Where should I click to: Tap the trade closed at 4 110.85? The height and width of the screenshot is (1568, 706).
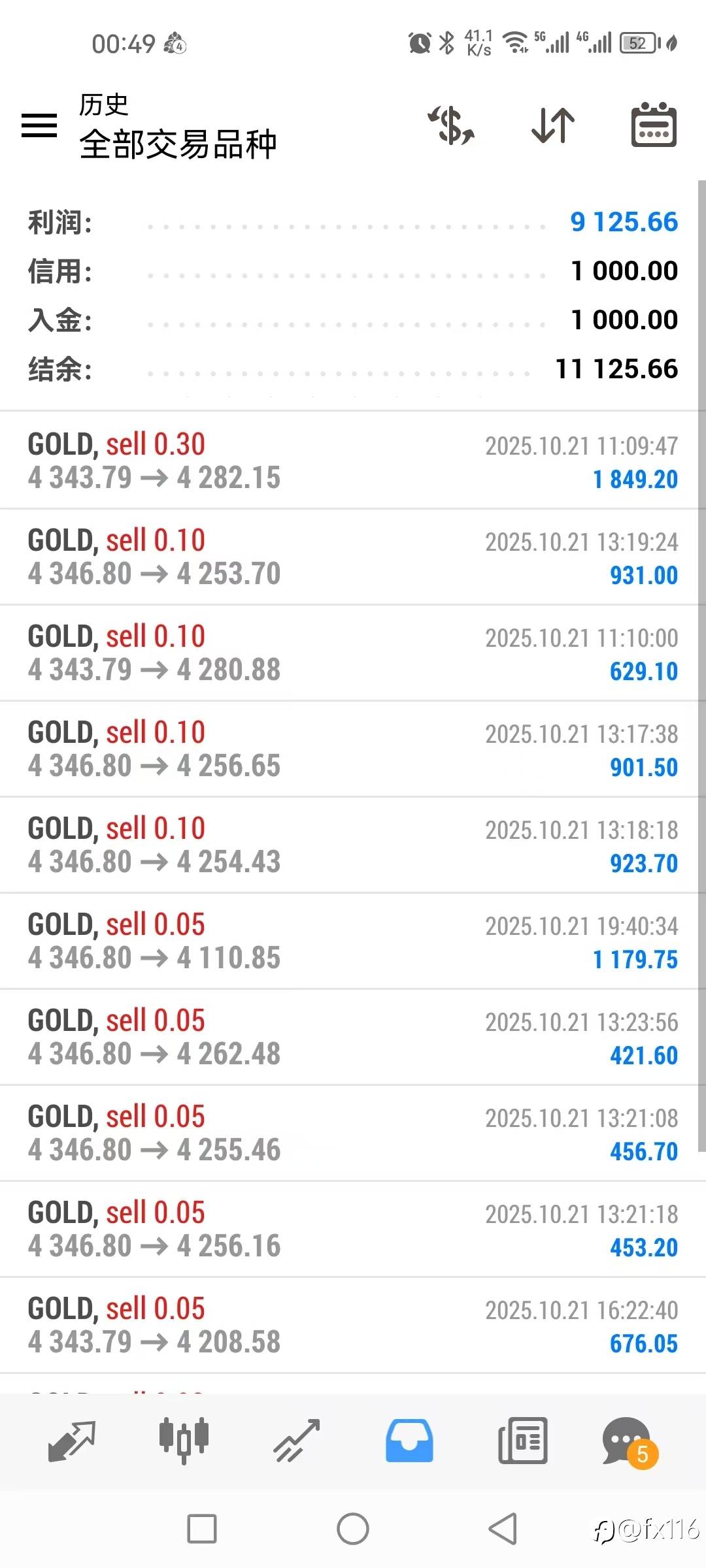point(352,941)
